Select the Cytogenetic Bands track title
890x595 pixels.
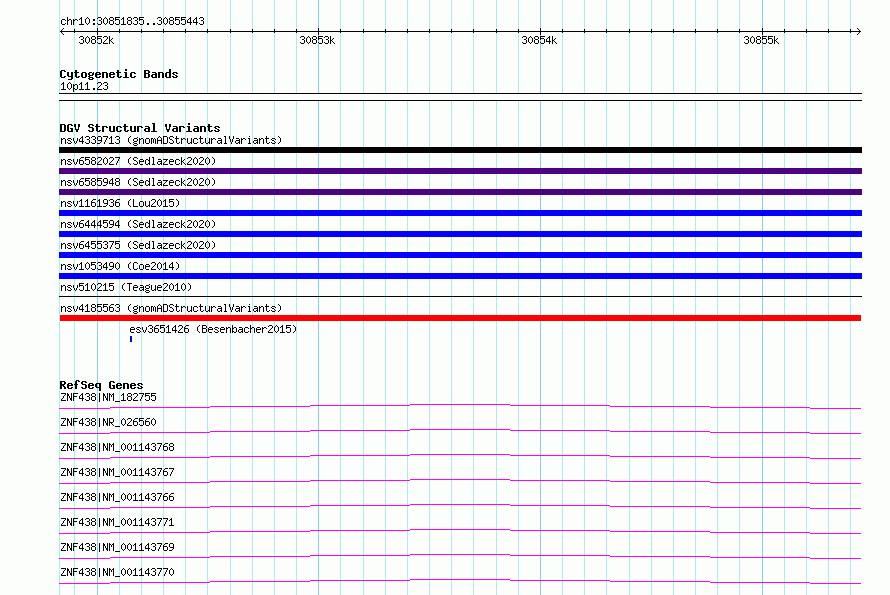119,74
